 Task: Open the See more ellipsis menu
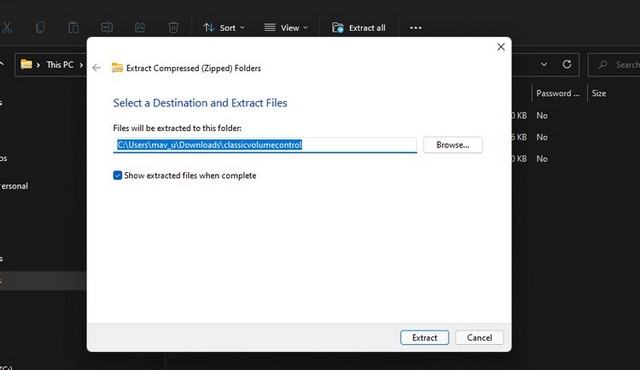point(416,28)
